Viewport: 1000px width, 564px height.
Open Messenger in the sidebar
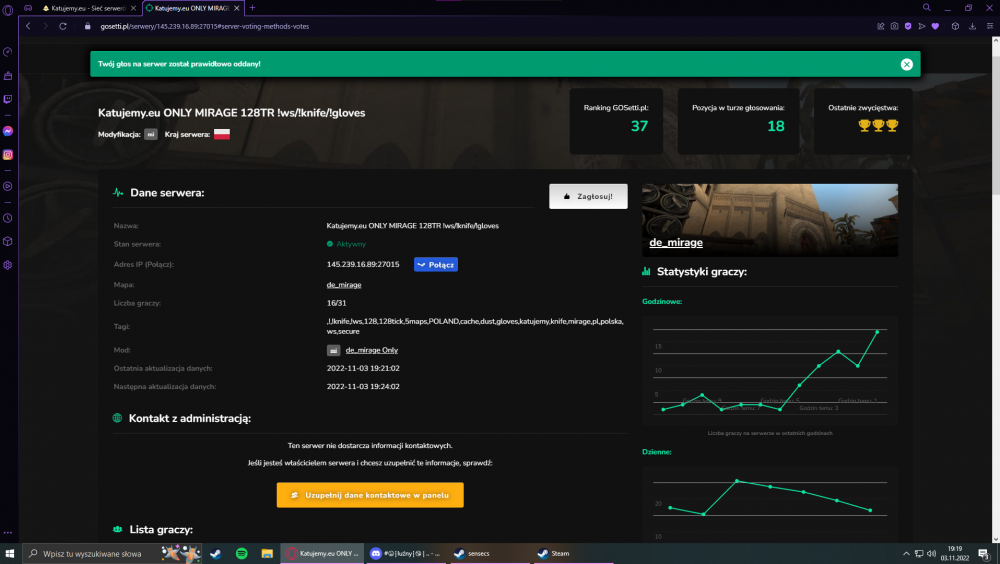8,131
